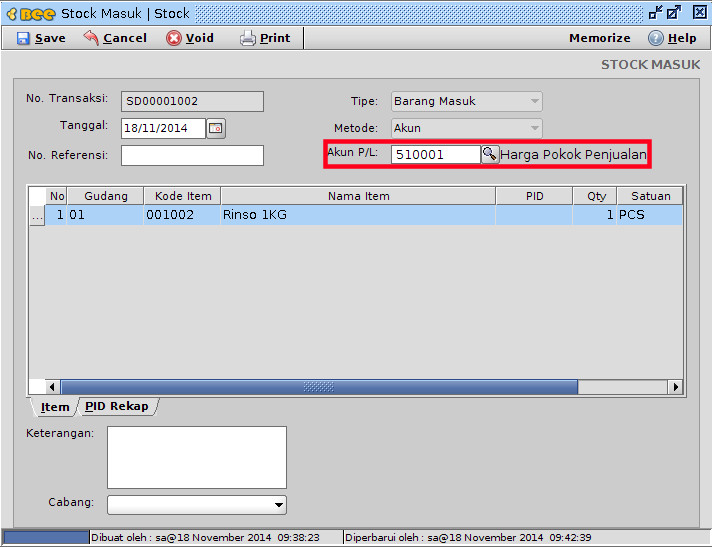Open Help from the toolbar
The width and height of the screenshot is (712, 547).
(672, 38)
